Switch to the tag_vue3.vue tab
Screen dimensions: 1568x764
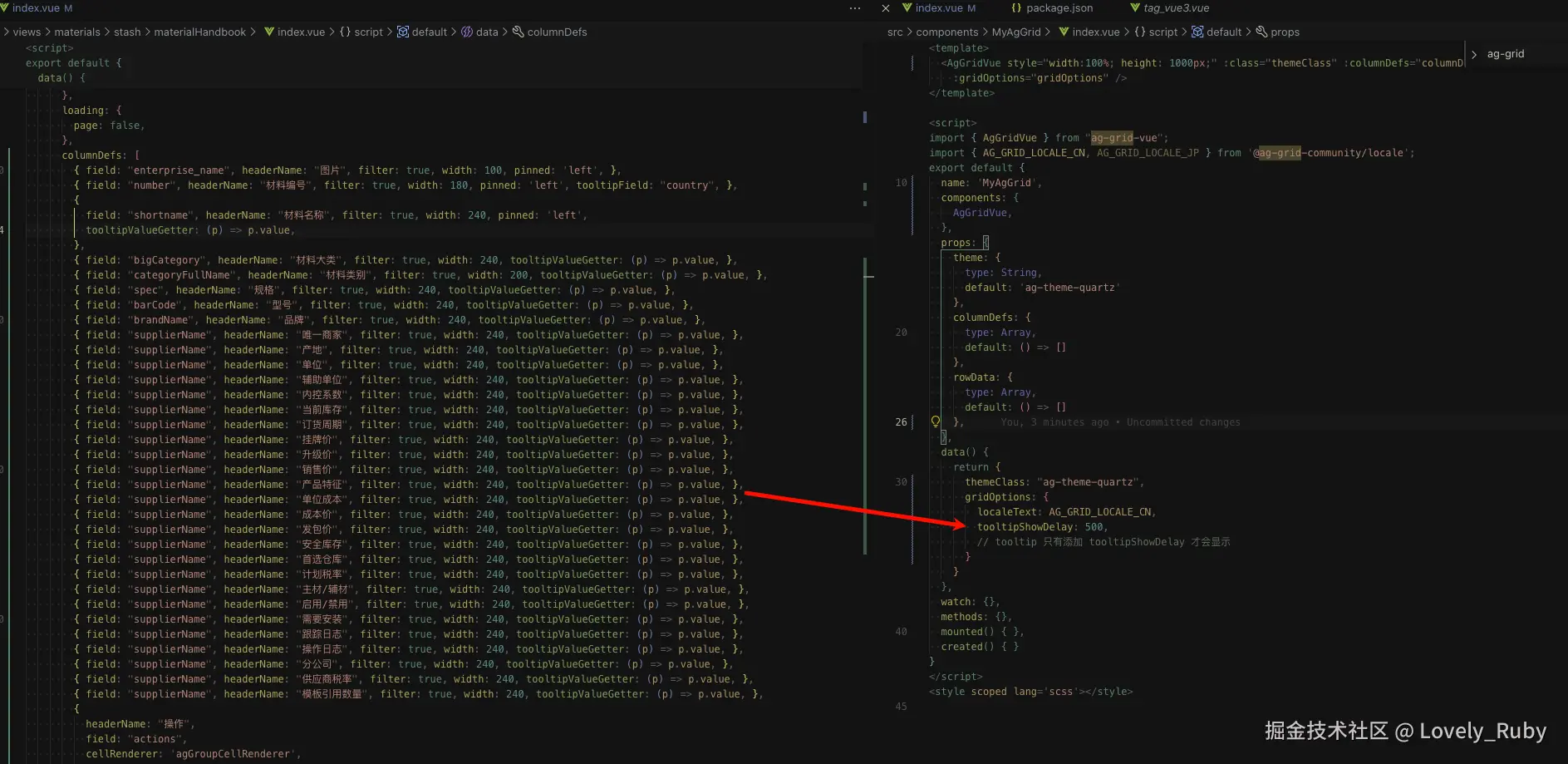1169,8
